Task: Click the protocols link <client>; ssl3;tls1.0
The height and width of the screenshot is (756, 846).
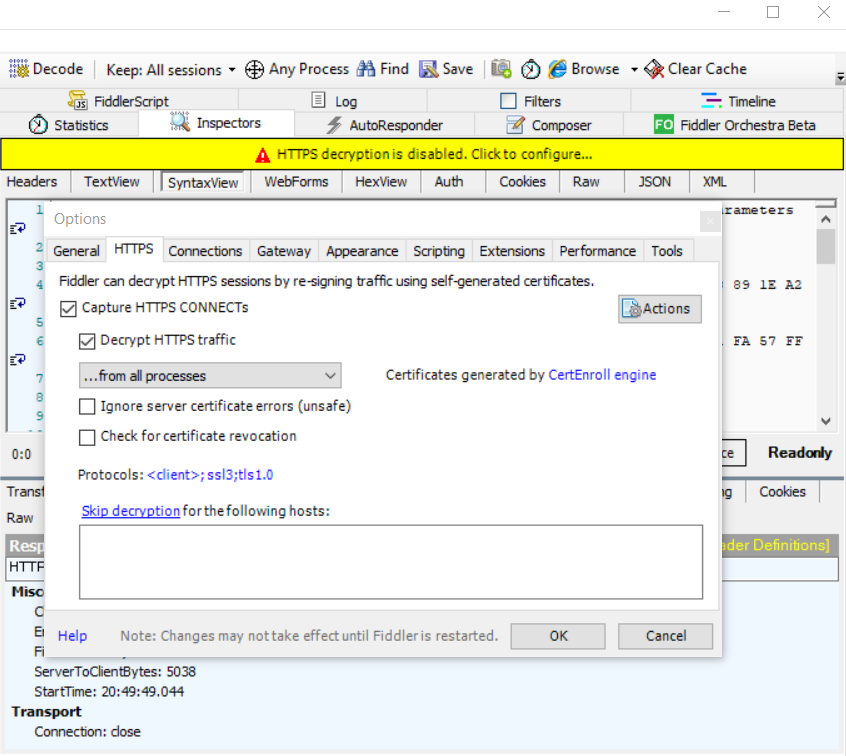Action: pos(210,475)
